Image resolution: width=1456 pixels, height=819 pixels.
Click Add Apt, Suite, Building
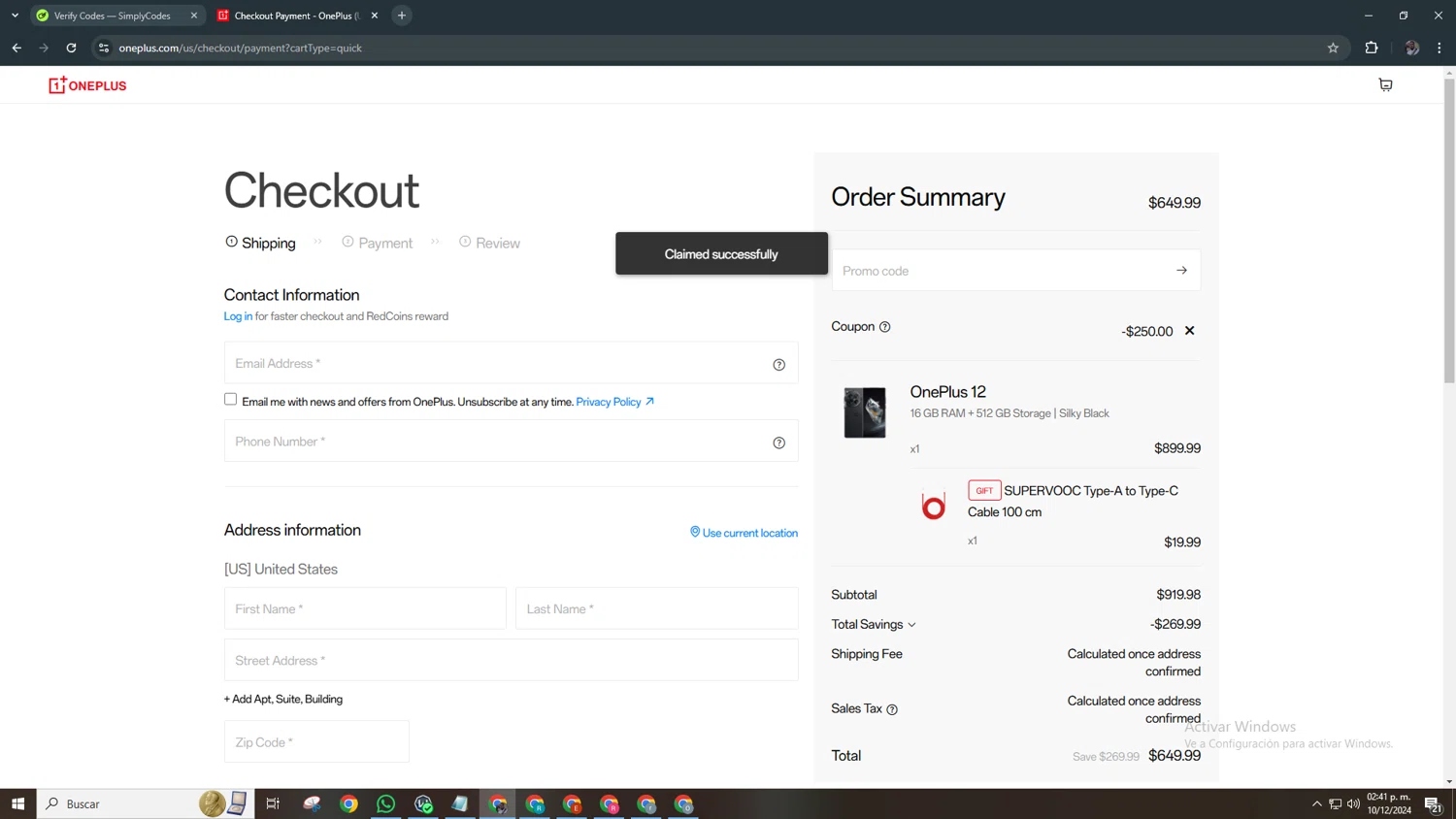point(283,699)
